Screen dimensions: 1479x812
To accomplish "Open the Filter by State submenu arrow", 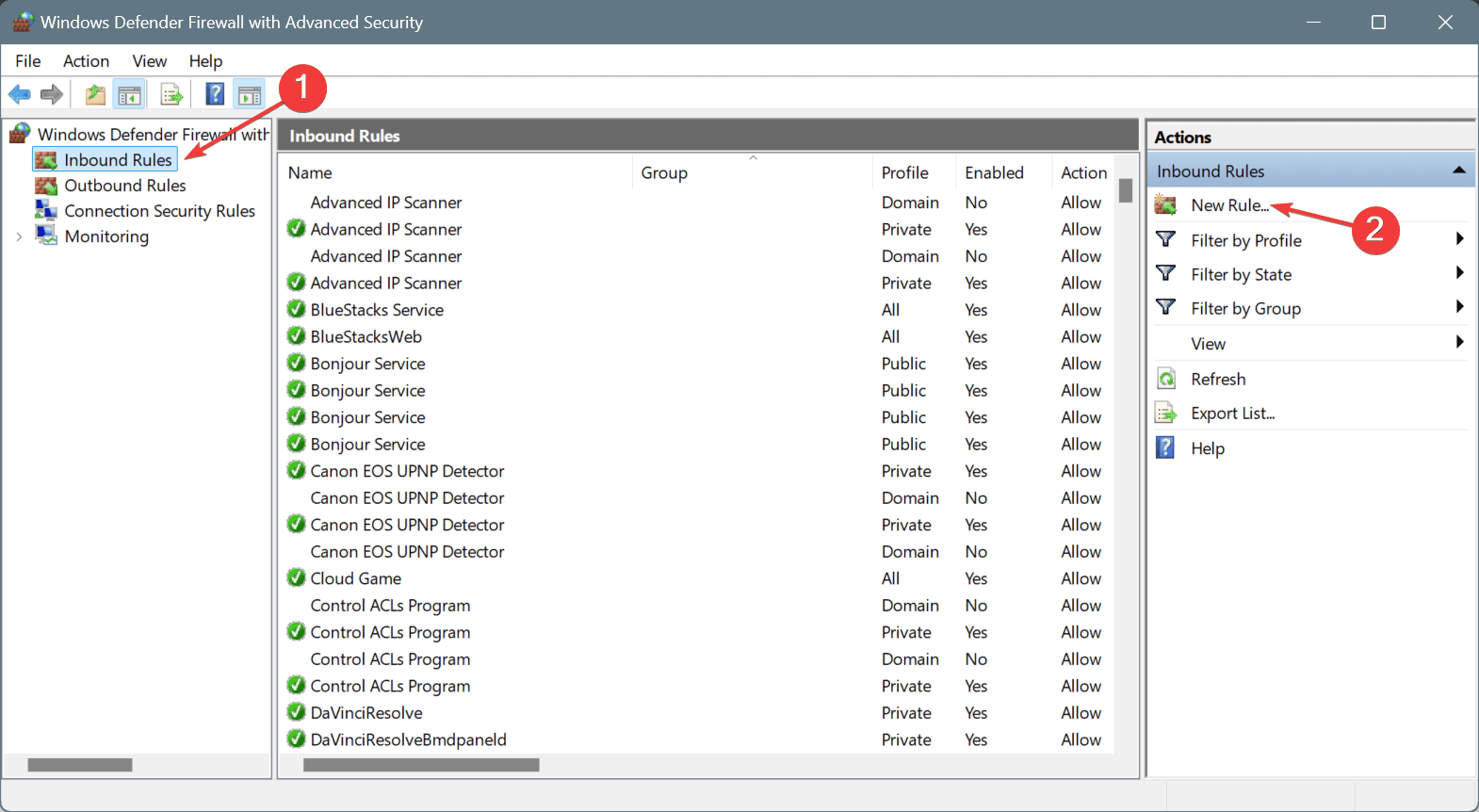I will click(1459, 272).
